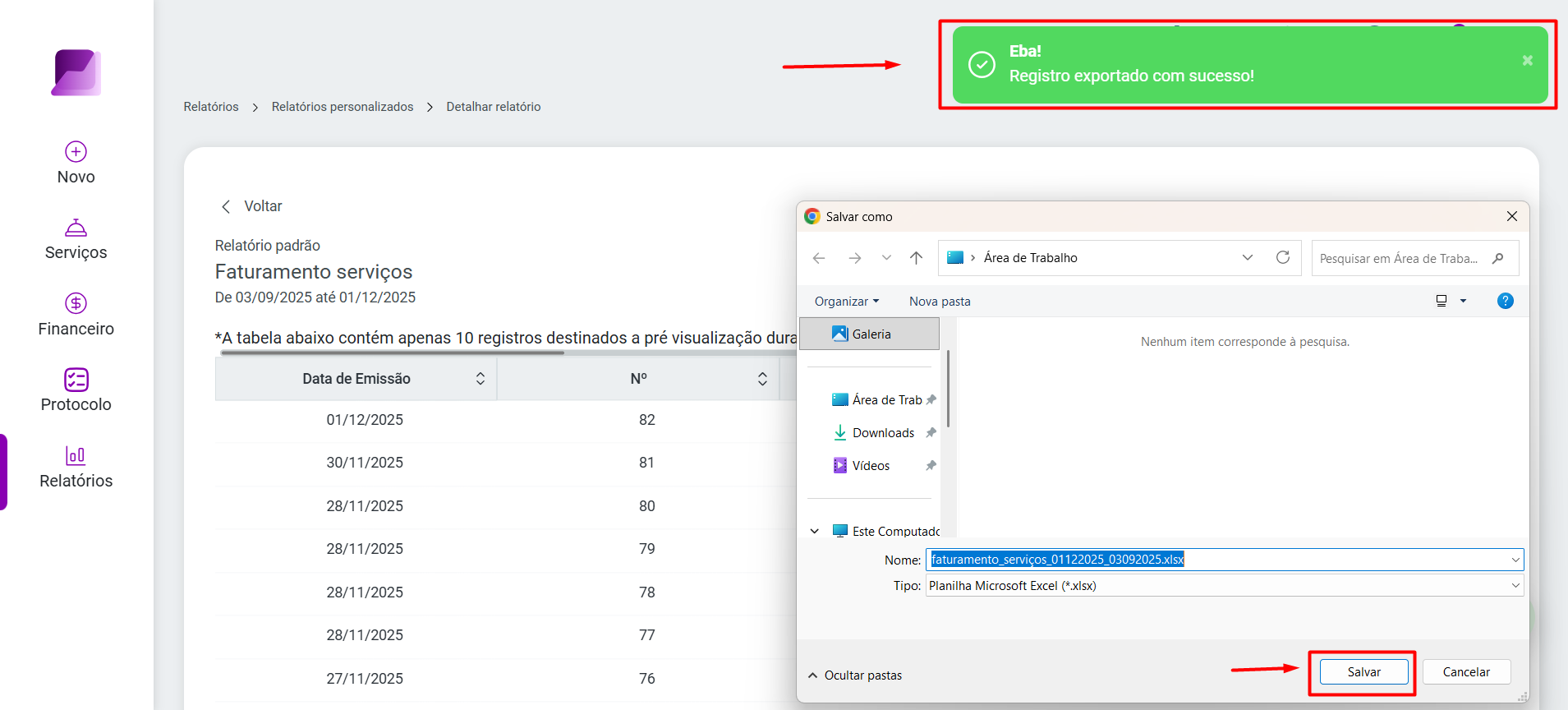1568x710 pixels.
Task: Select Este Computador in navigation pane
Action: pos(886,532)
